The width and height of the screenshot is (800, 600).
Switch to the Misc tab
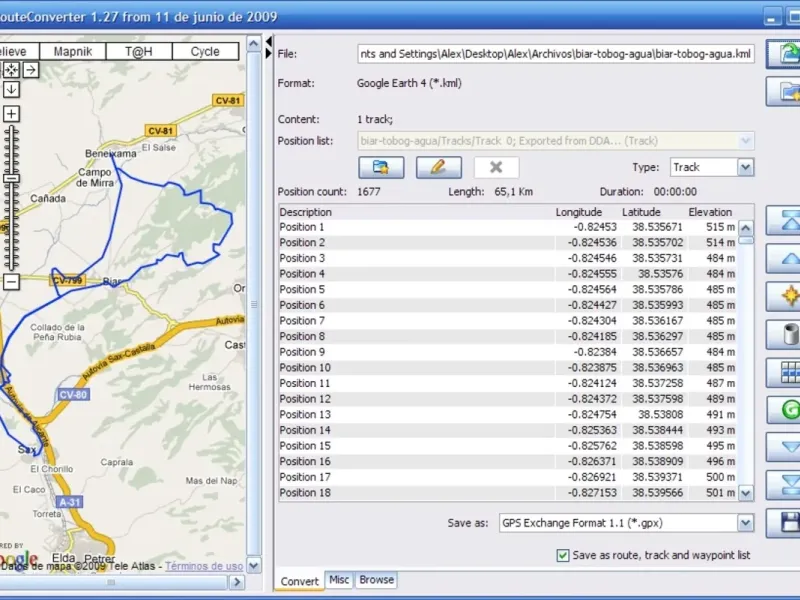pyautogui.click(x=339, y=580)
